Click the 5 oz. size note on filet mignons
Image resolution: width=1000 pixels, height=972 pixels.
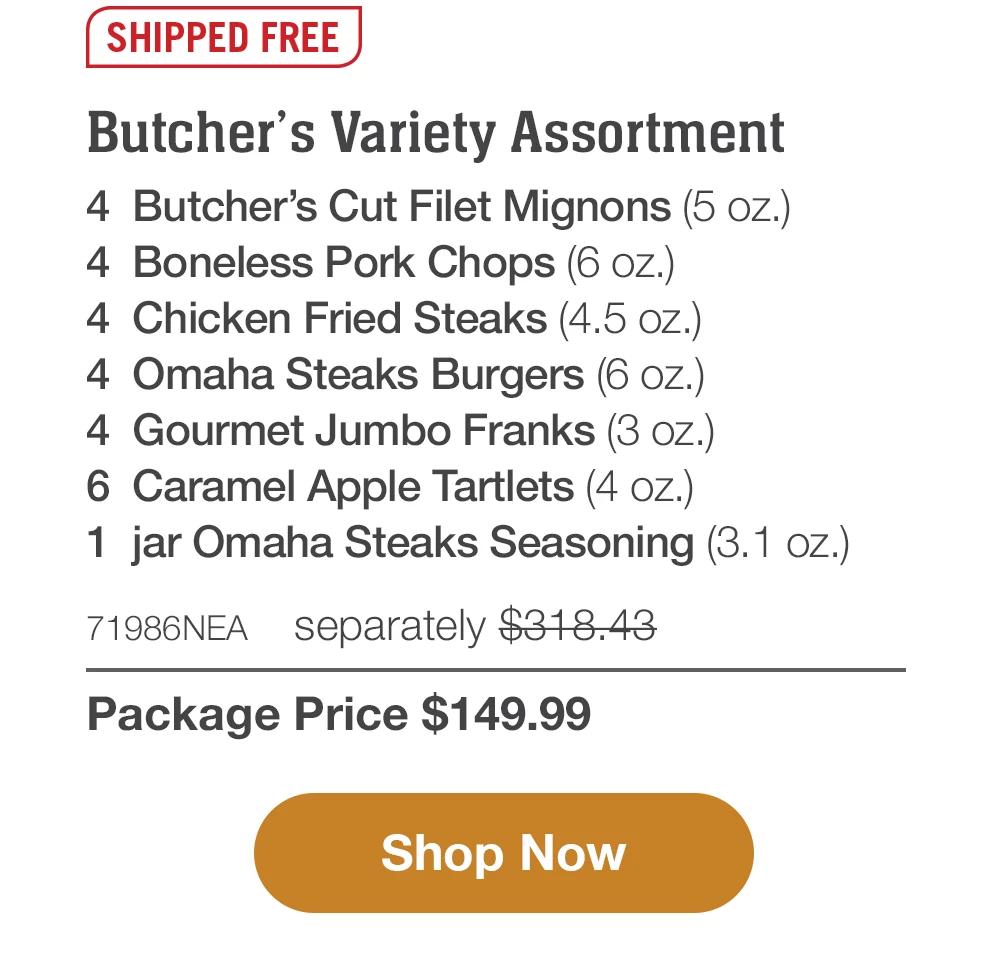[x=735, y=207]
